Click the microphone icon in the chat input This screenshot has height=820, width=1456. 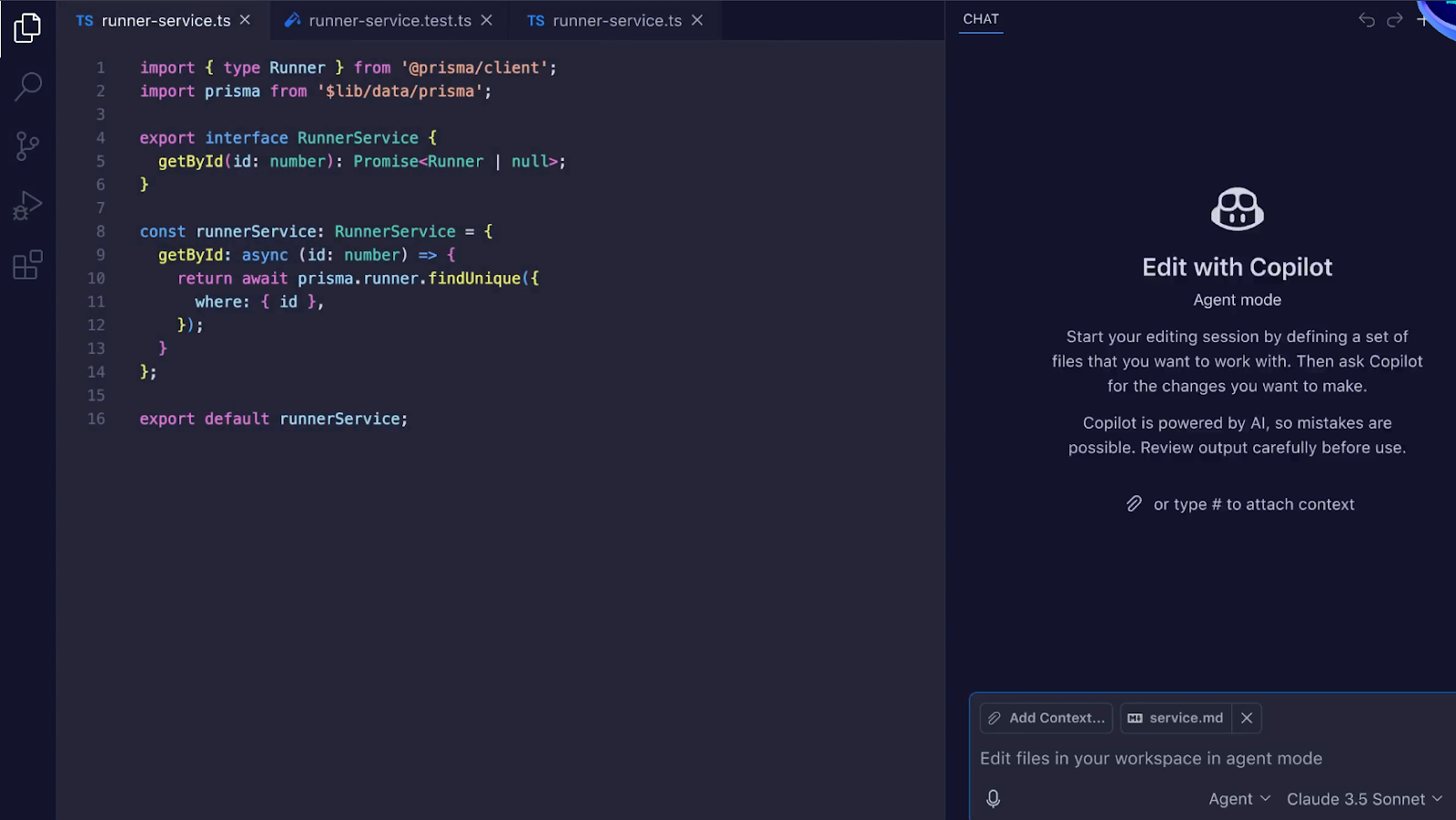coord(993,799)
